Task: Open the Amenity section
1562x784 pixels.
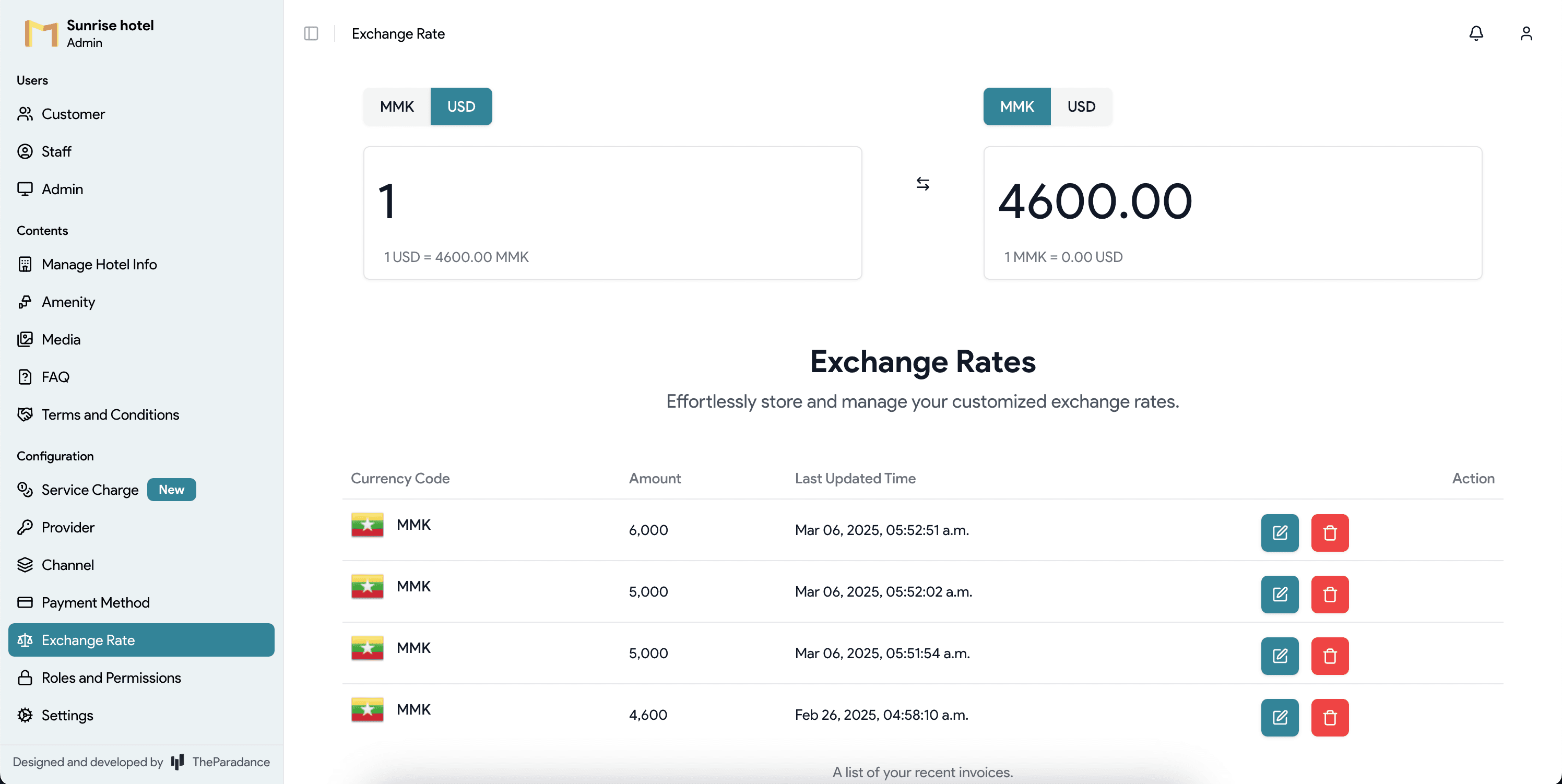Action: pos(141,302)
